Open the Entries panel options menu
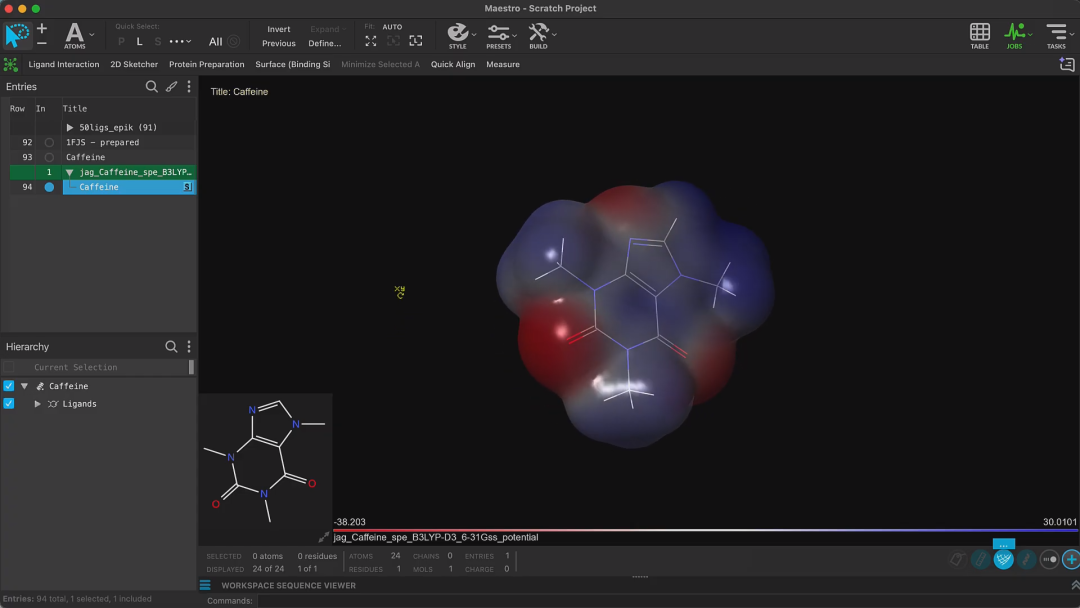The image size is (1080, 608). click(189, 87)
